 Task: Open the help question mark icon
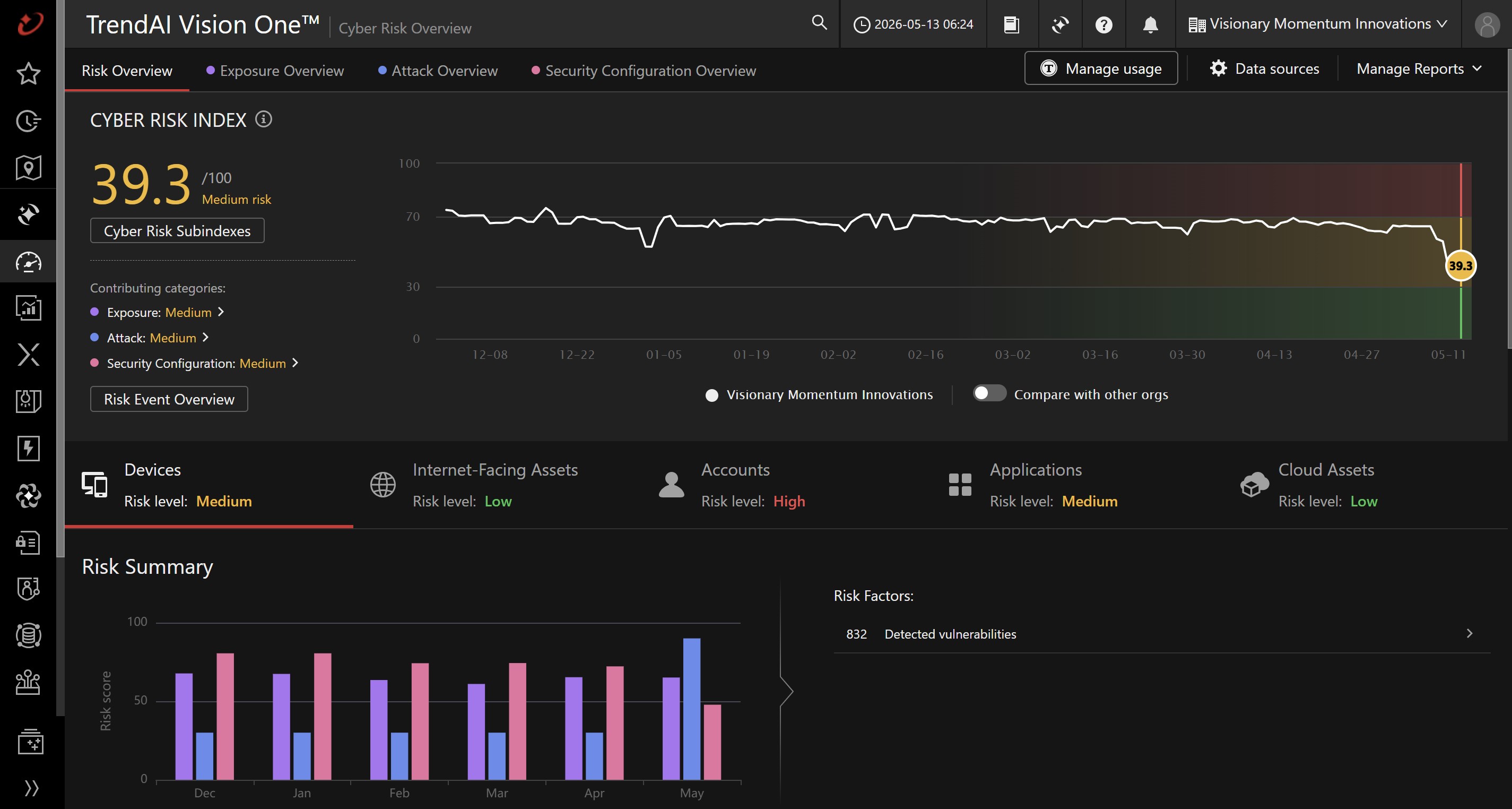coord(1103,24)
